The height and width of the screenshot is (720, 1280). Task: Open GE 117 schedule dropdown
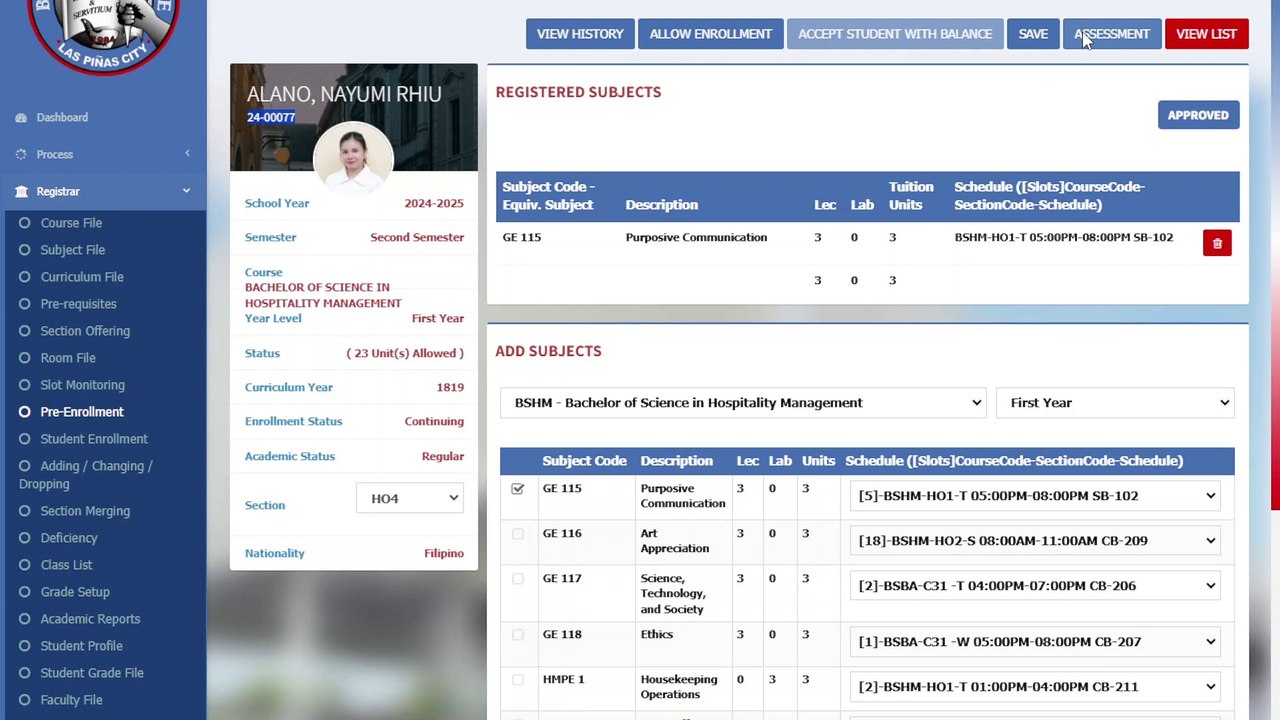1036,586
